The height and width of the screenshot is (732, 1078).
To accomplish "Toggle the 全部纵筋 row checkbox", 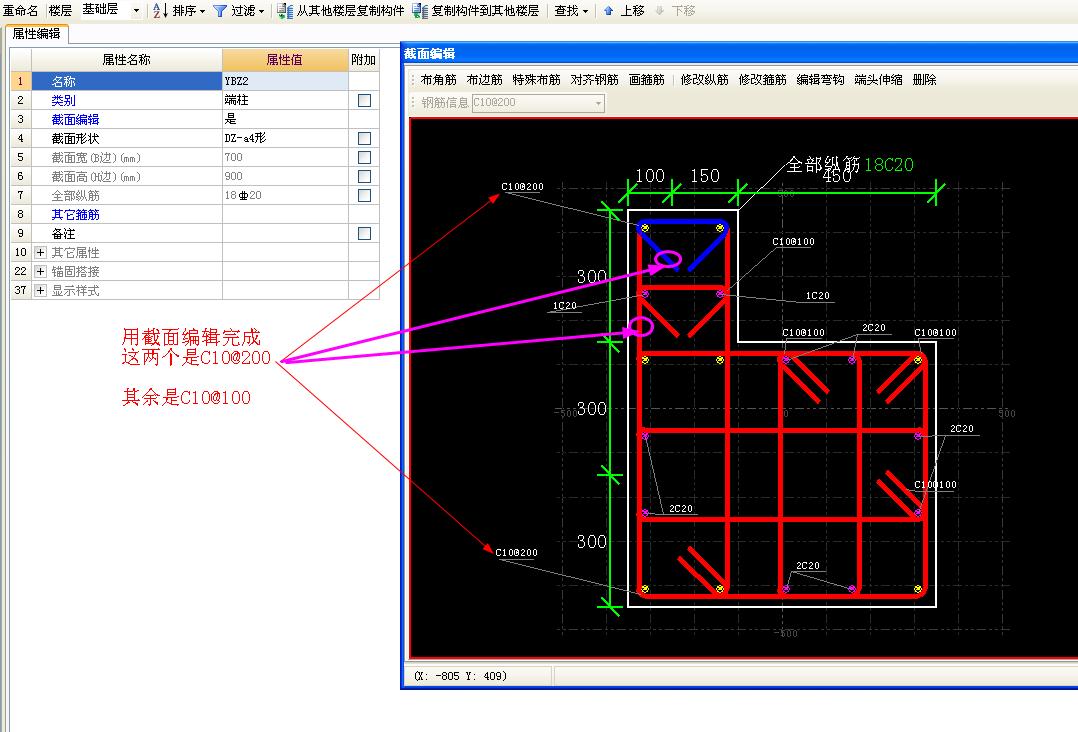I will click(x=364, y=195).
